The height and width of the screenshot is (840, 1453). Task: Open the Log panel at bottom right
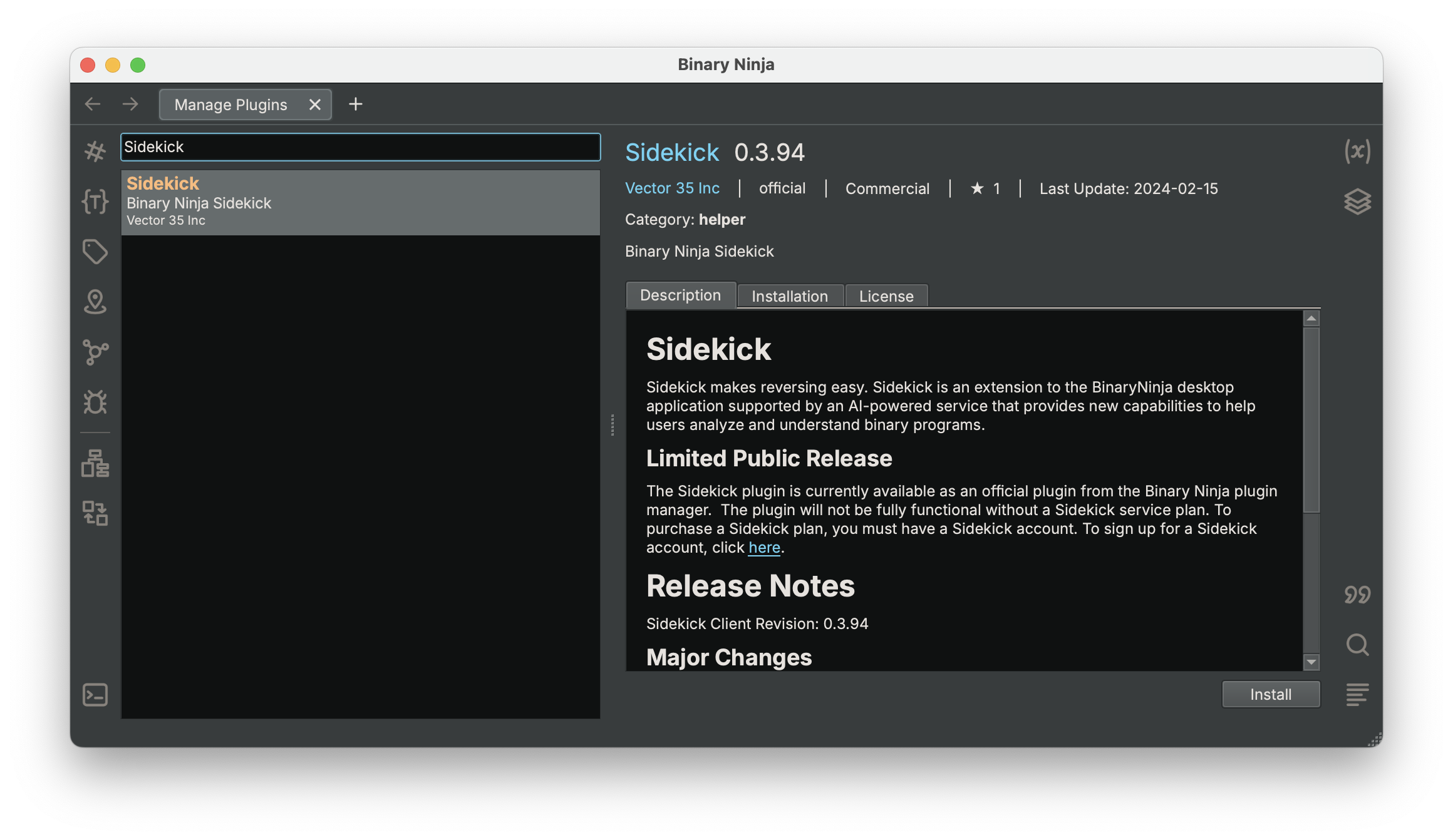(1358, 694)
